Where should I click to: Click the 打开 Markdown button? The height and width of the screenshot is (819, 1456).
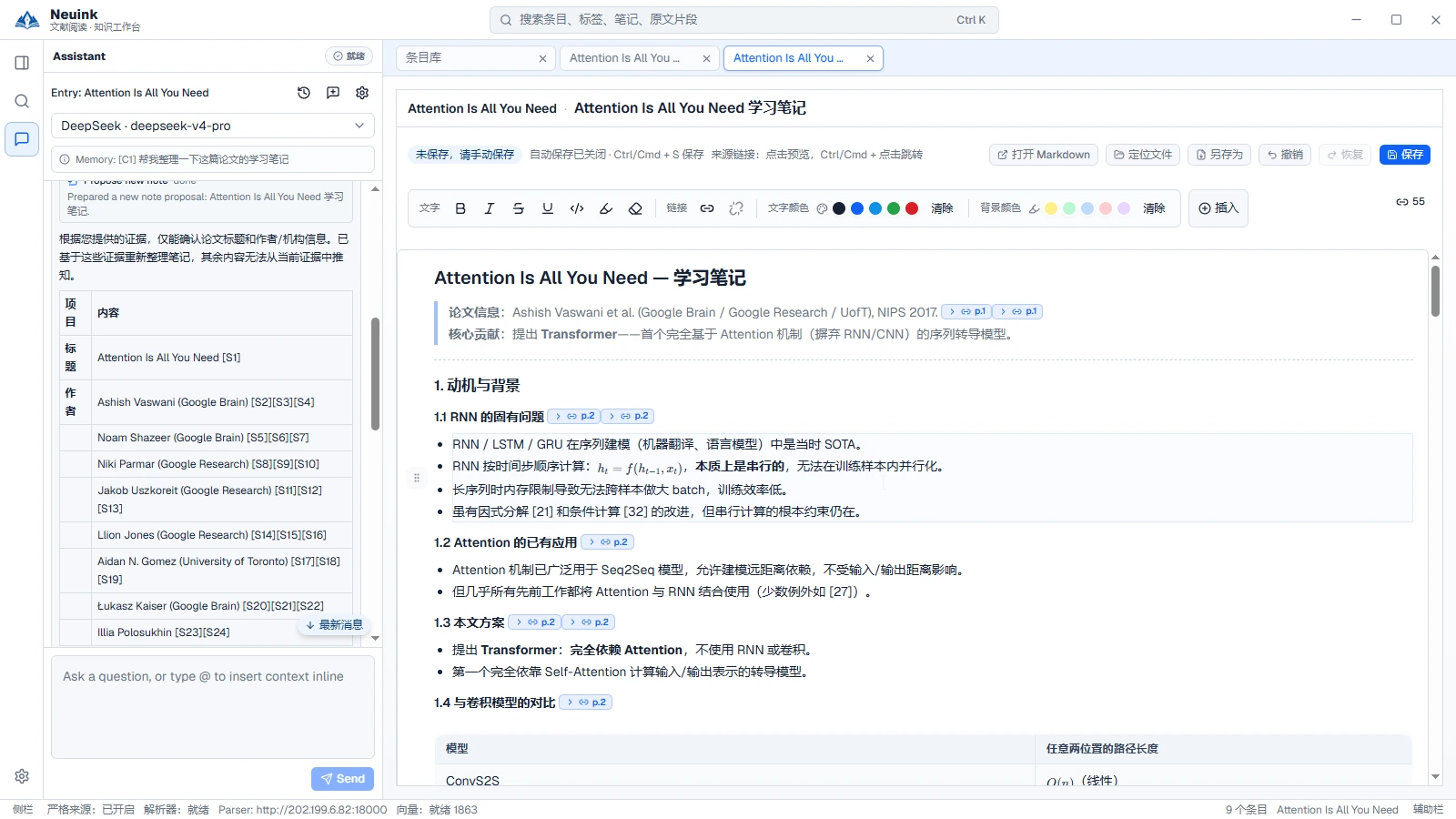(1044, 155)
